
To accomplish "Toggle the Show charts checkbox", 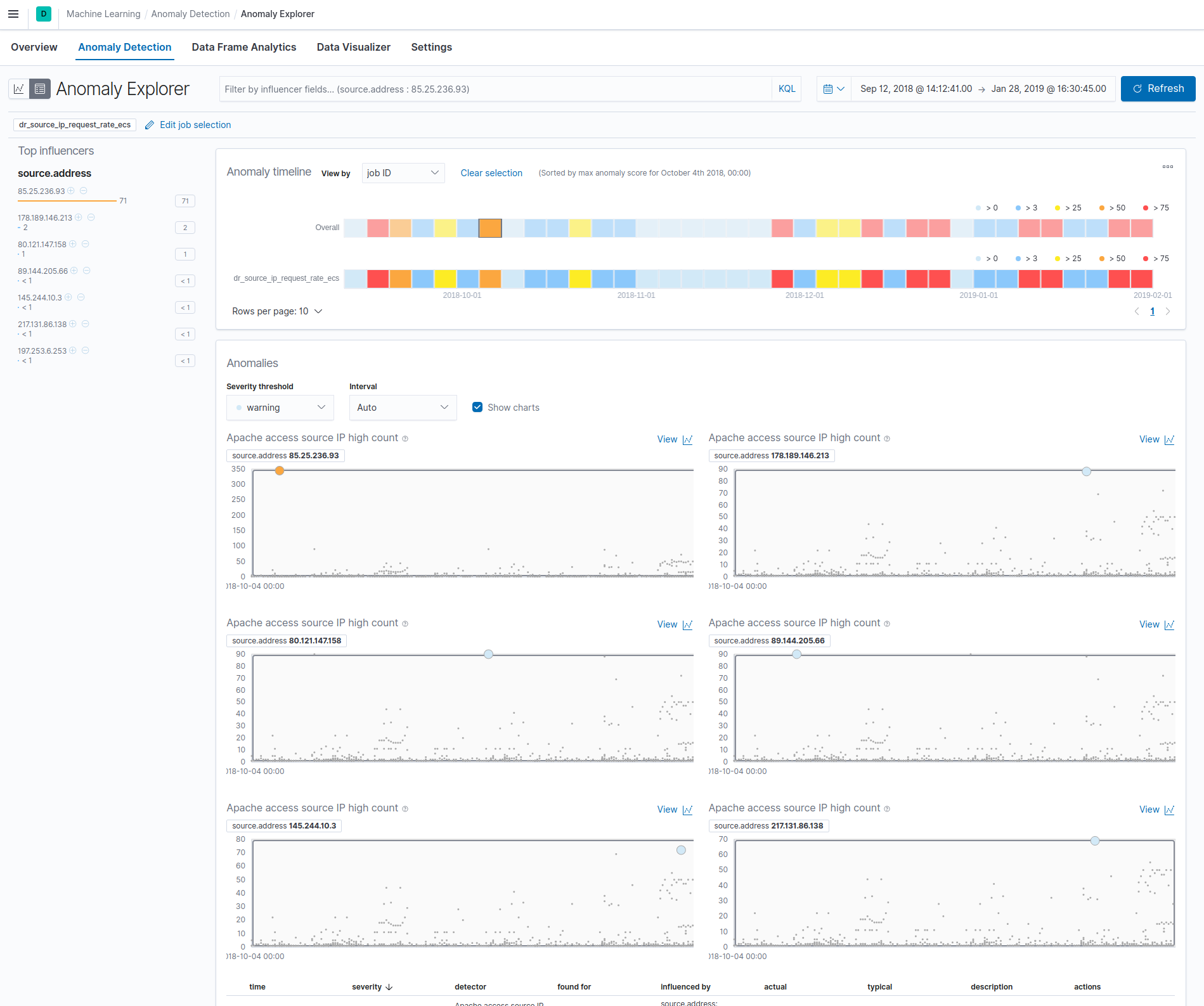I will click(x=477, y=408).
